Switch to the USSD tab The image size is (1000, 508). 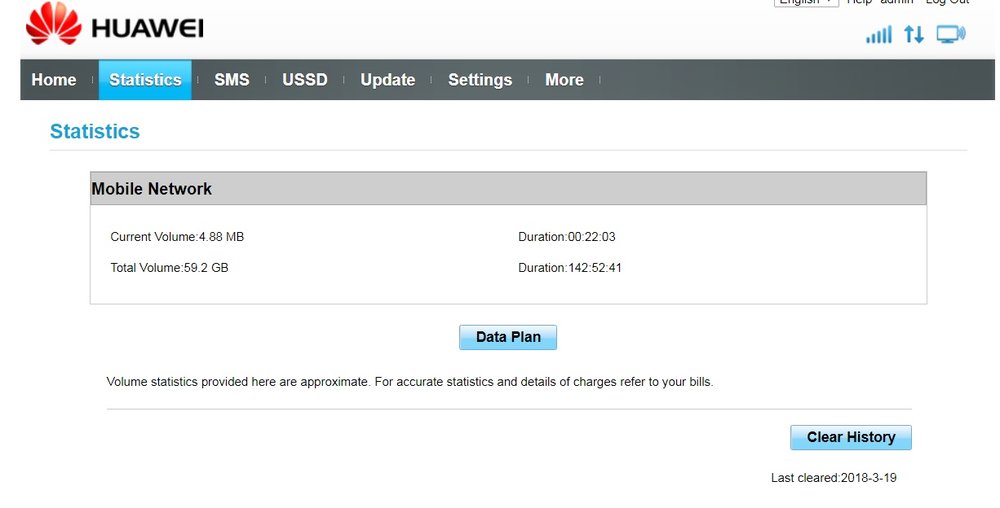(x=305, y=80)
